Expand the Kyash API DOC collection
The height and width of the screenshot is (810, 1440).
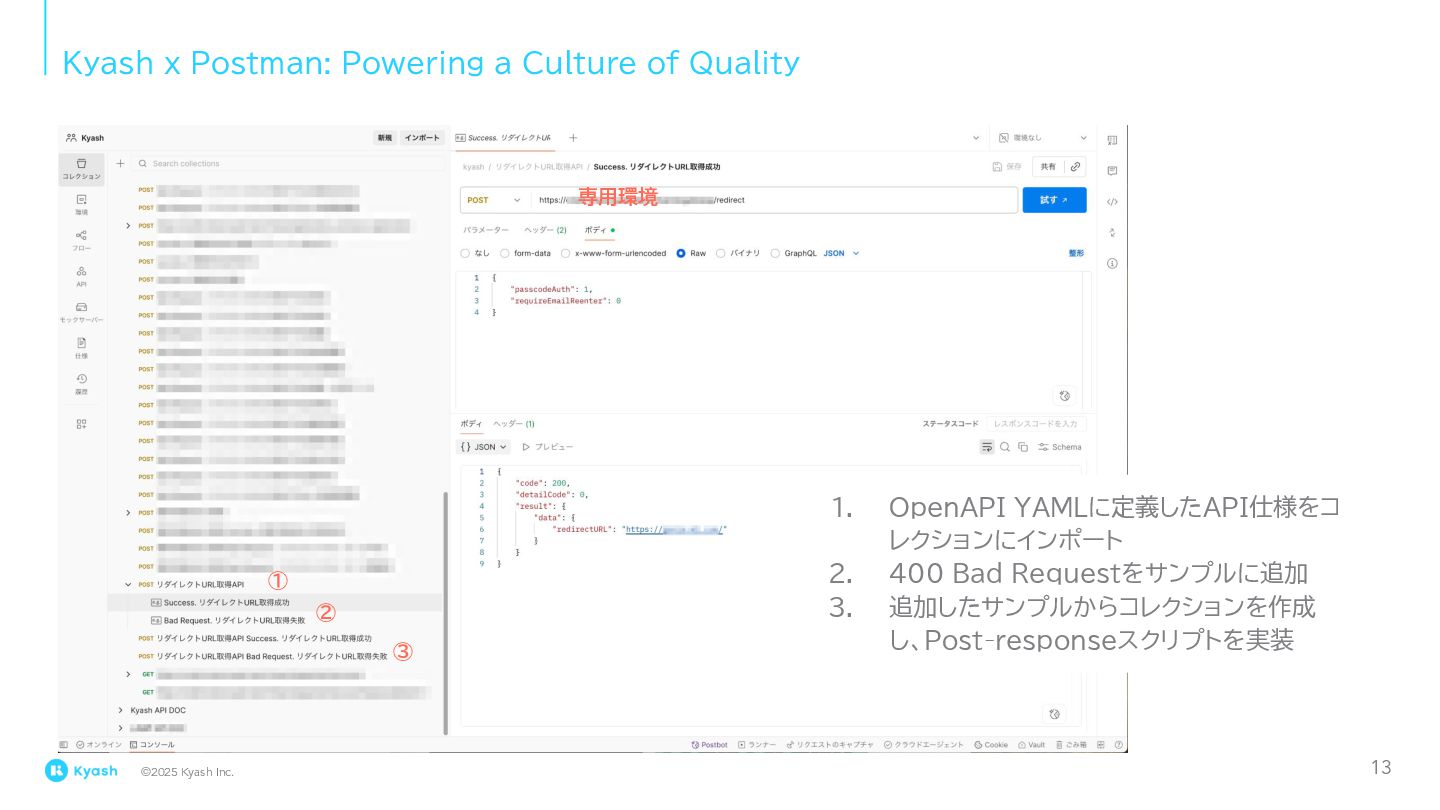(x=121, y=711)
